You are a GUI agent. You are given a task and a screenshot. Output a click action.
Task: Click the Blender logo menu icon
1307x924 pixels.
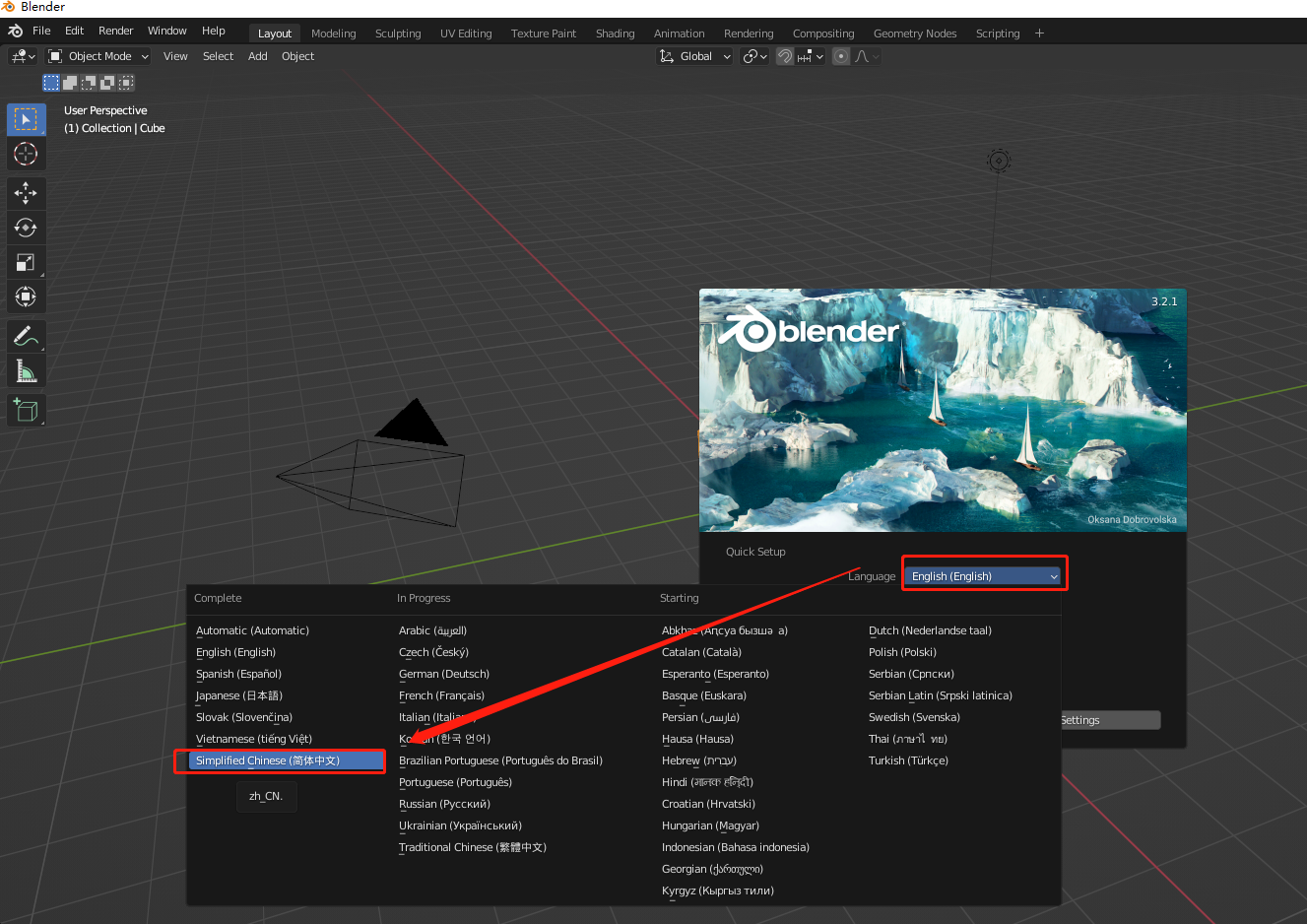click(x=15, y=31)
